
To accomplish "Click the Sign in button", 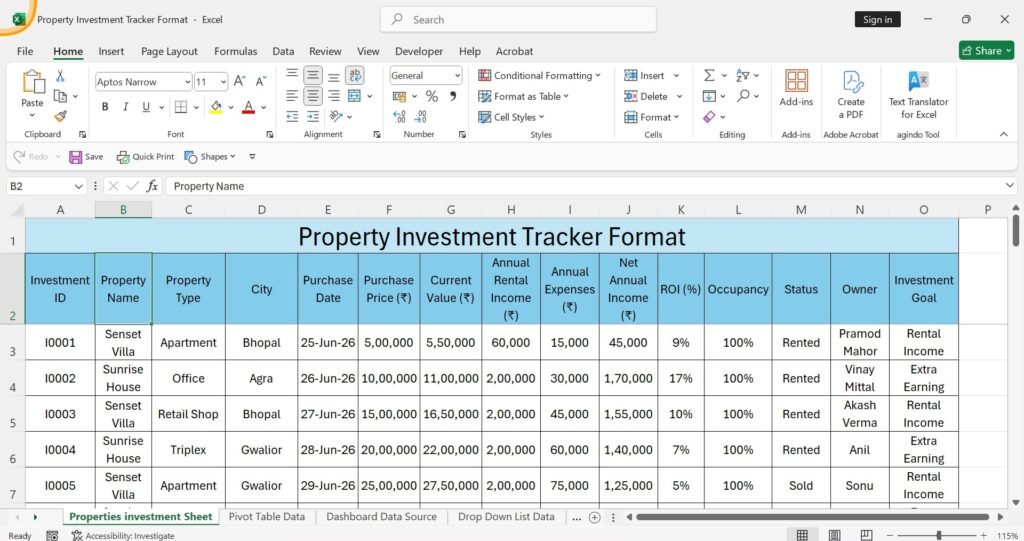I will 877,20.
